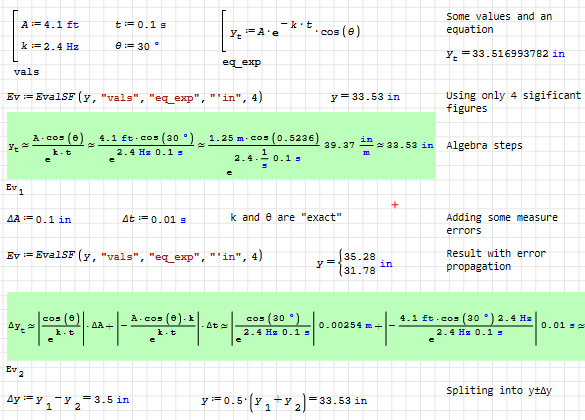Select the equation y_t := A·e^(-k·t)·cos(θ)

[295, 31]
